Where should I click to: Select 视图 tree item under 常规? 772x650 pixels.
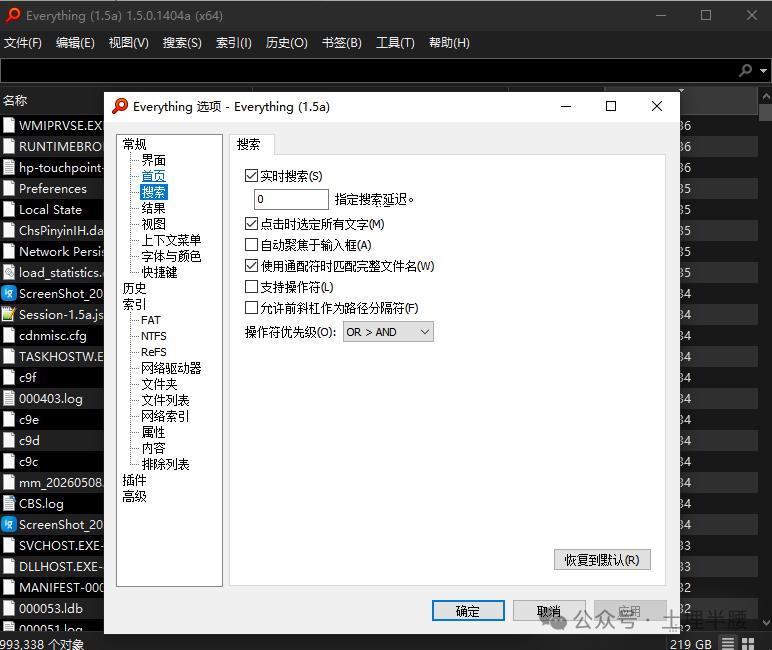[154, 224]
